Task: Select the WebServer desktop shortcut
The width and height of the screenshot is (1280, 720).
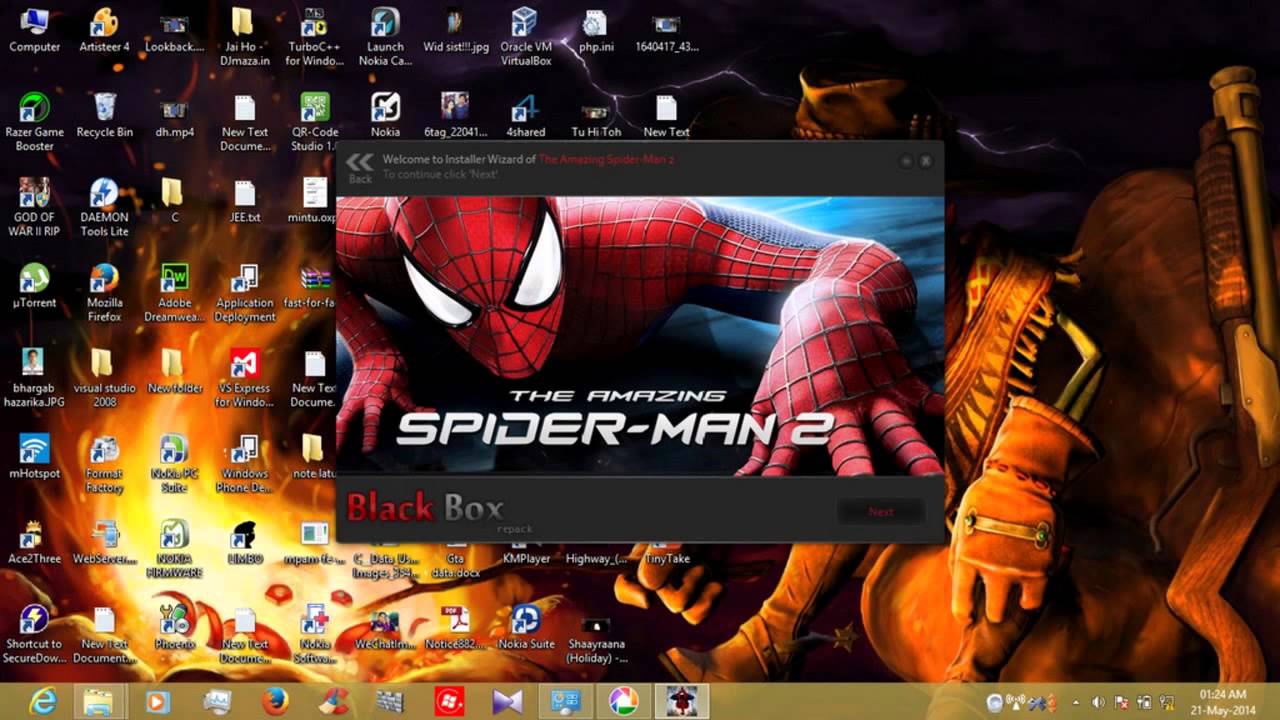Action: [105, 542]
